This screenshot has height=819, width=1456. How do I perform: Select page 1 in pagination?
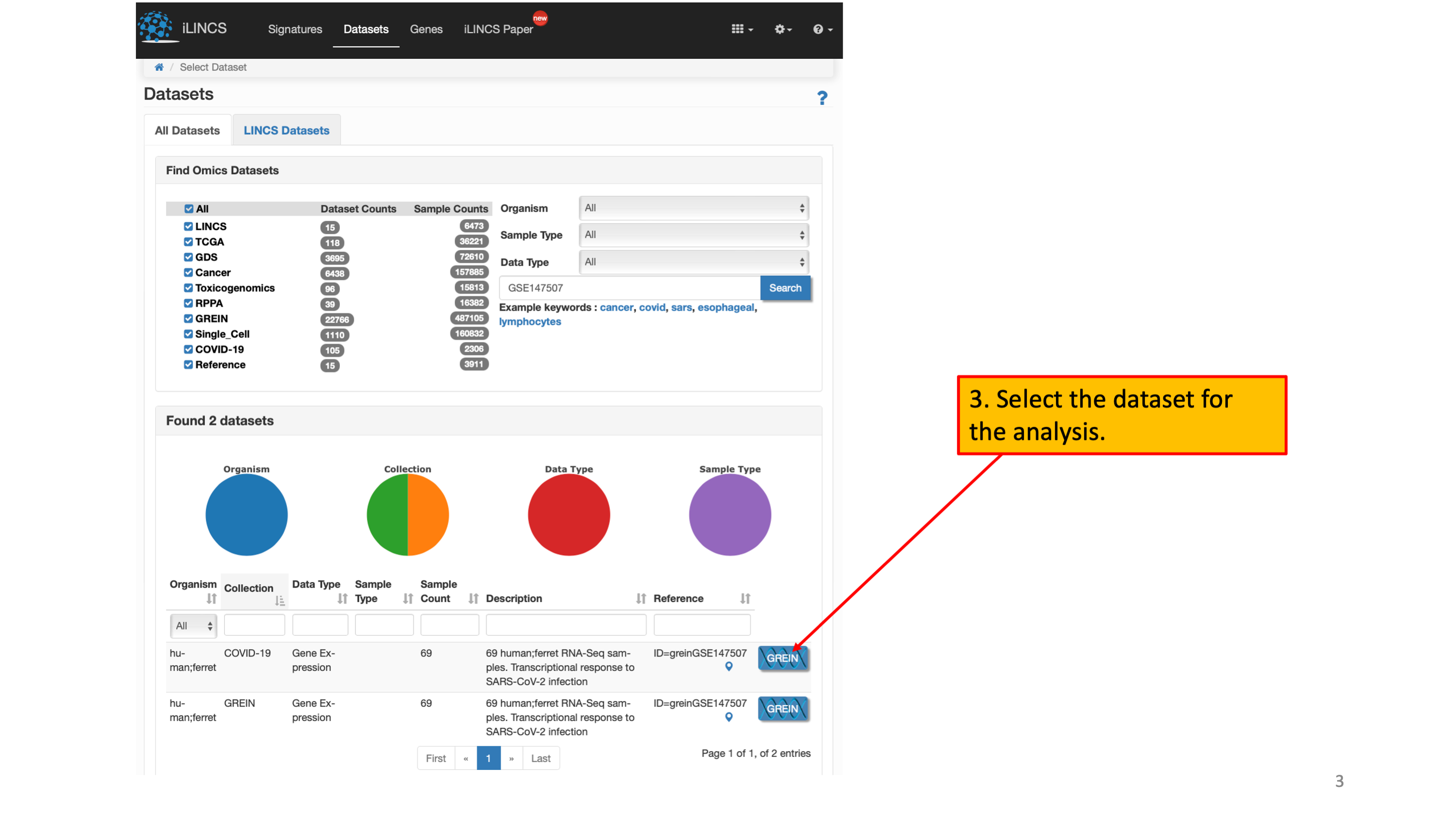[488, 758]
